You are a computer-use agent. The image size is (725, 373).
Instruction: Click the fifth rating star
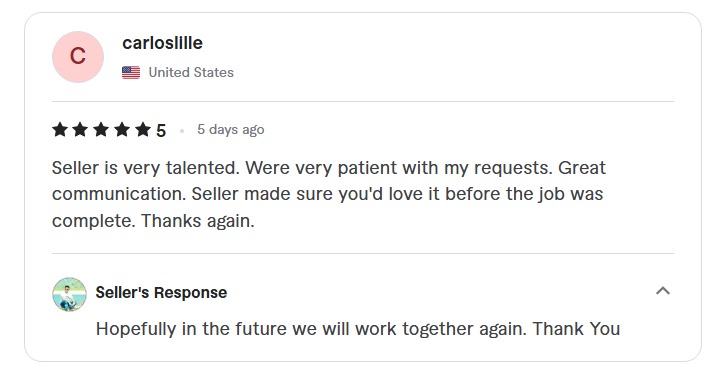point(143,130)
